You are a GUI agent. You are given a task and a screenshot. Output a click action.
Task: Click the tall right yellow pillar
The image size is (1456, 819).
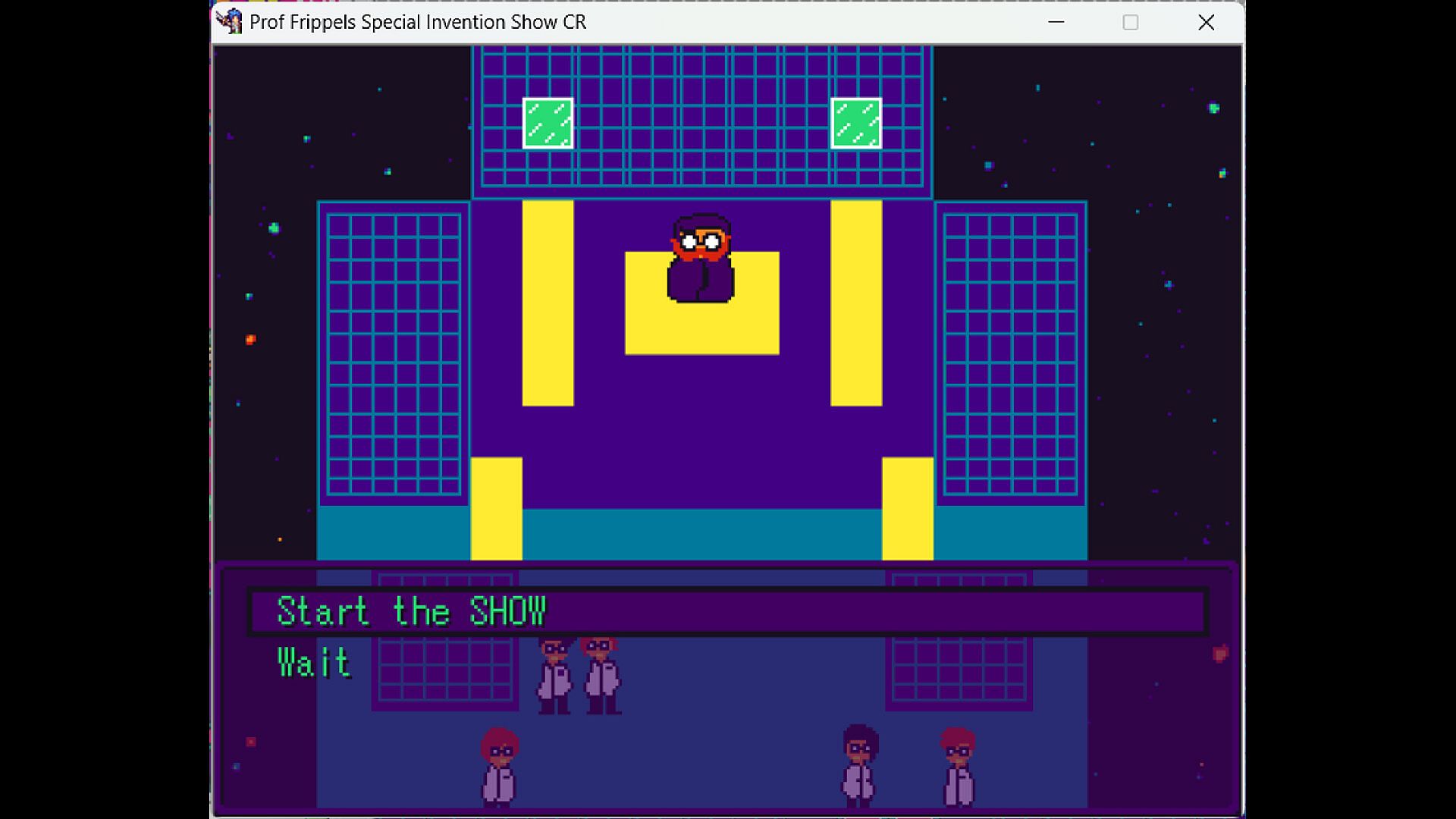coord(855,303)
